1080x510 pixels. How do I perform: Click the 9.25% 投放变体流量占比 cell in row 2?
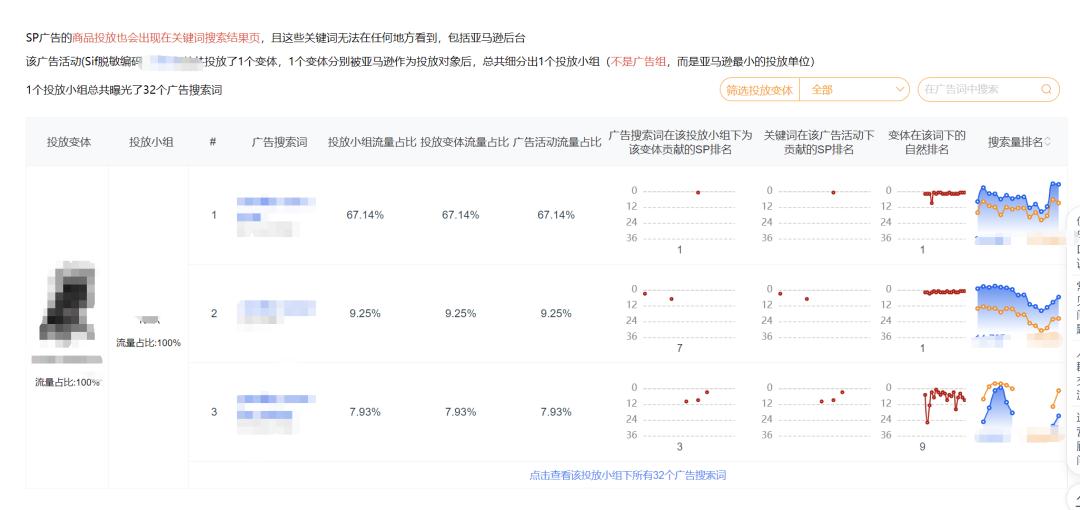(460, 314)
